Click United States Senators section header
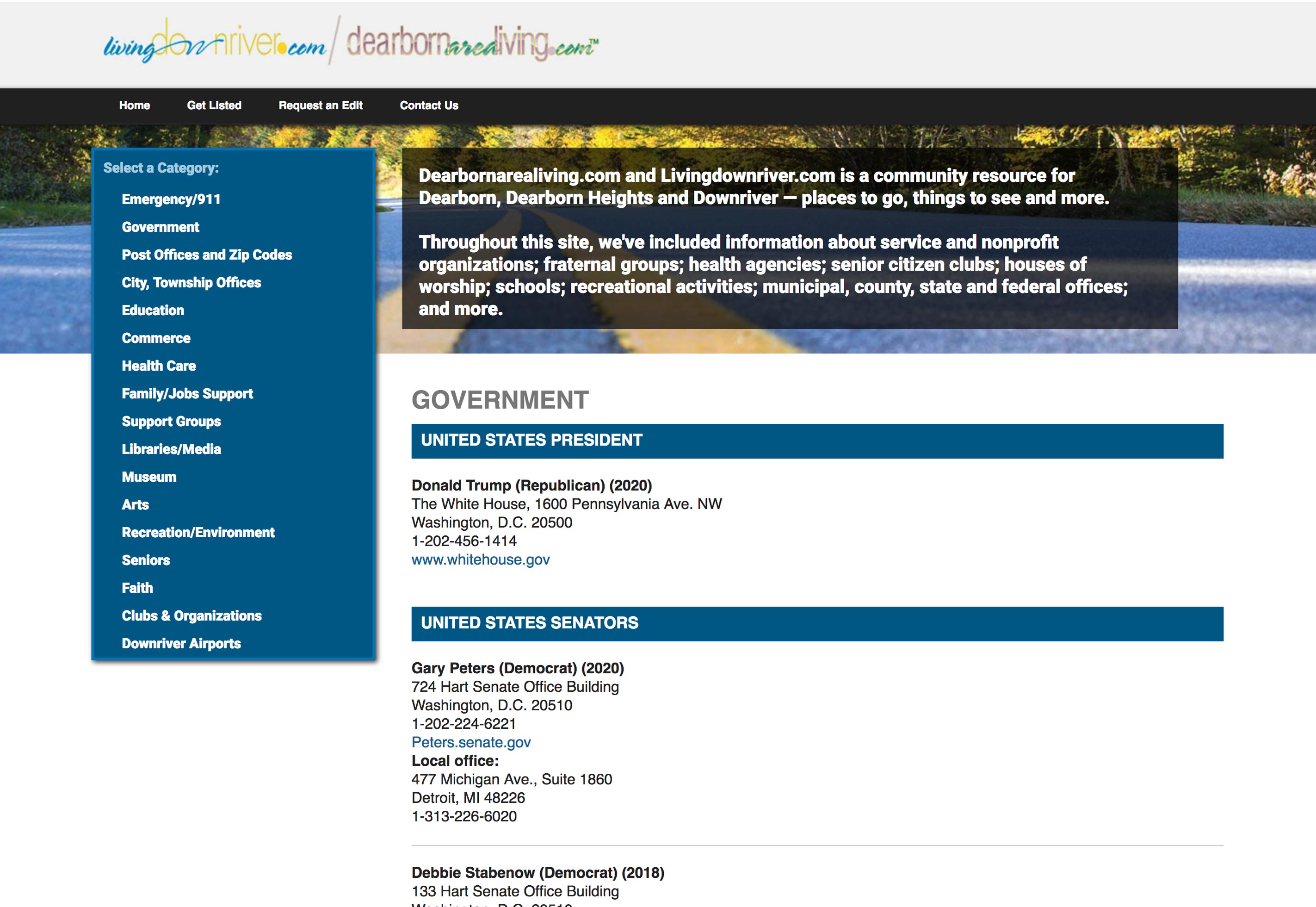1316x907 pixels. point(529,623)
